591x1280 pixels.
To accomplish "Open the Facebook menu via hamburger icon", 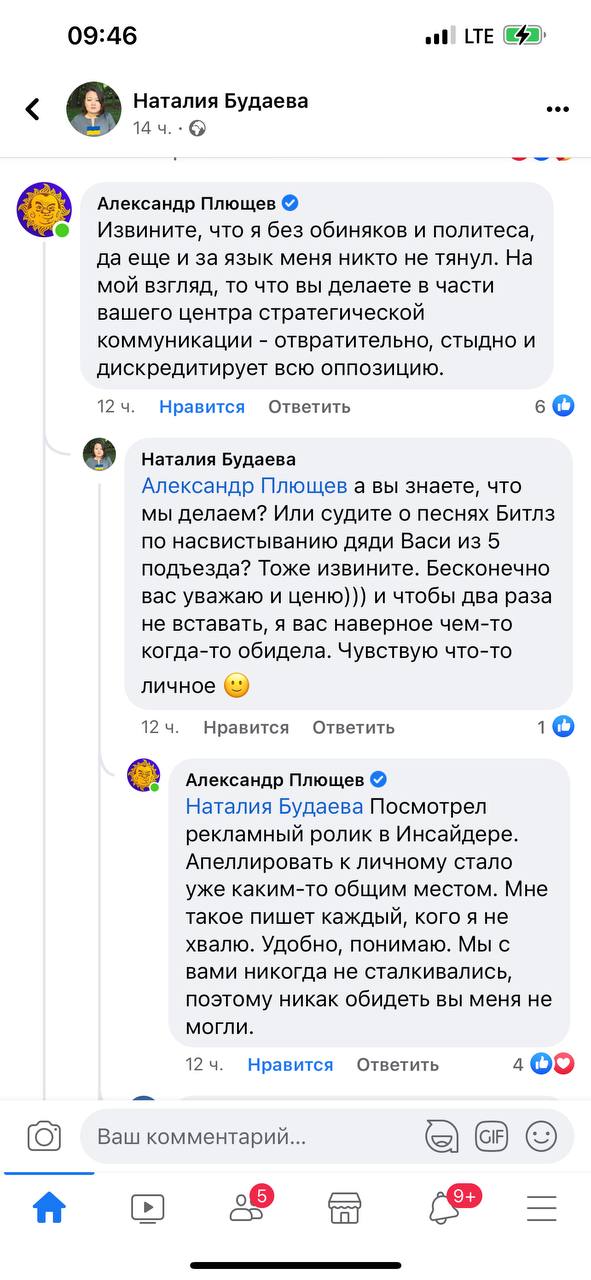I will (x=541, y=1207).
